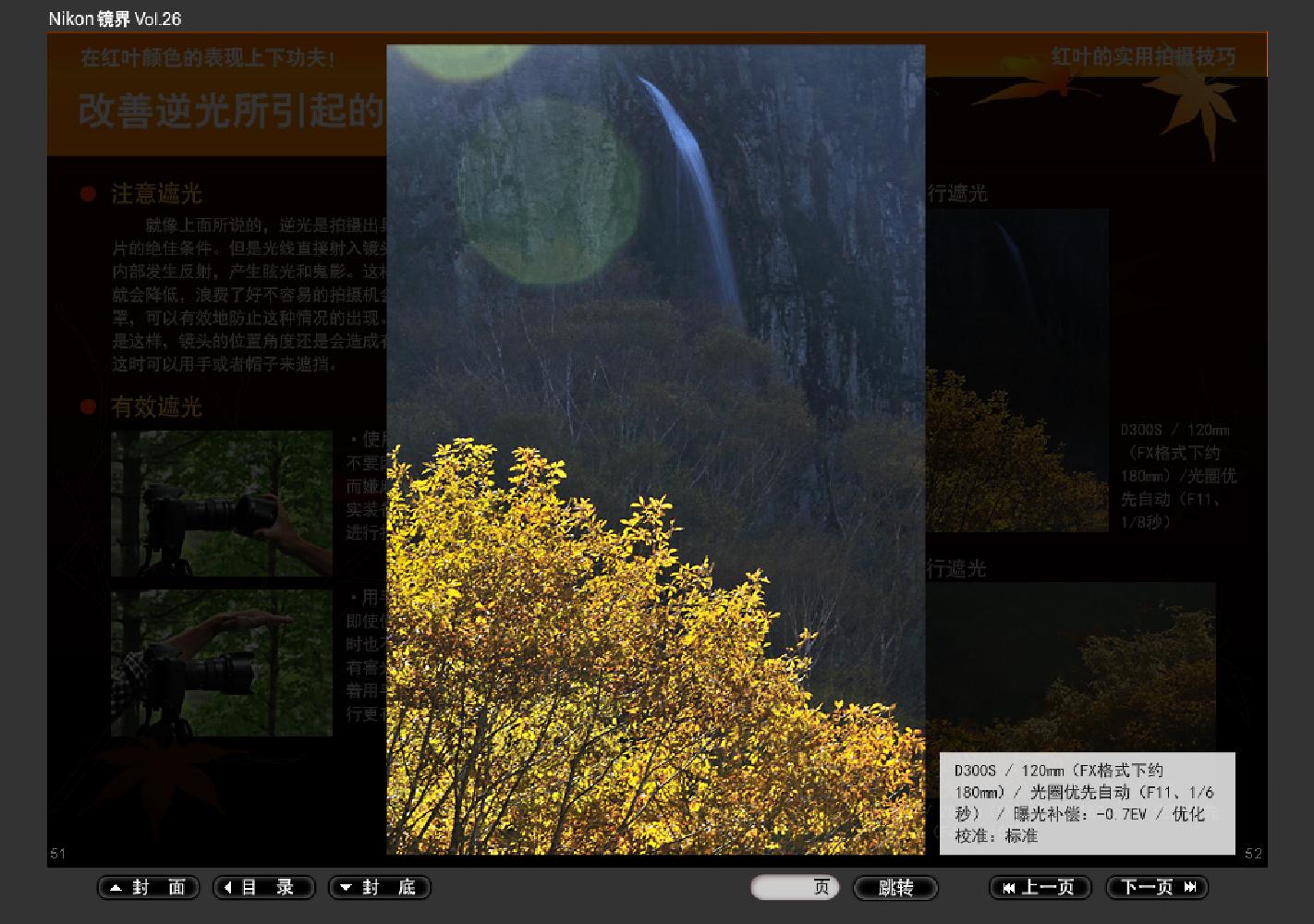The height and width of the screenshot is (924, 1314).
Task: Click the Nikon 镜界 Vol.26 title
Action: 115,18
